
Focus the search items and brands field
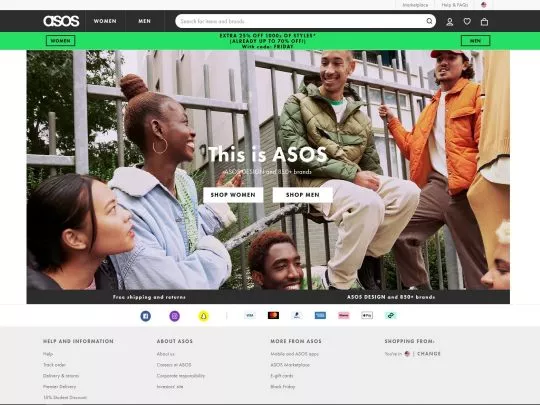[x=301, y=21]
